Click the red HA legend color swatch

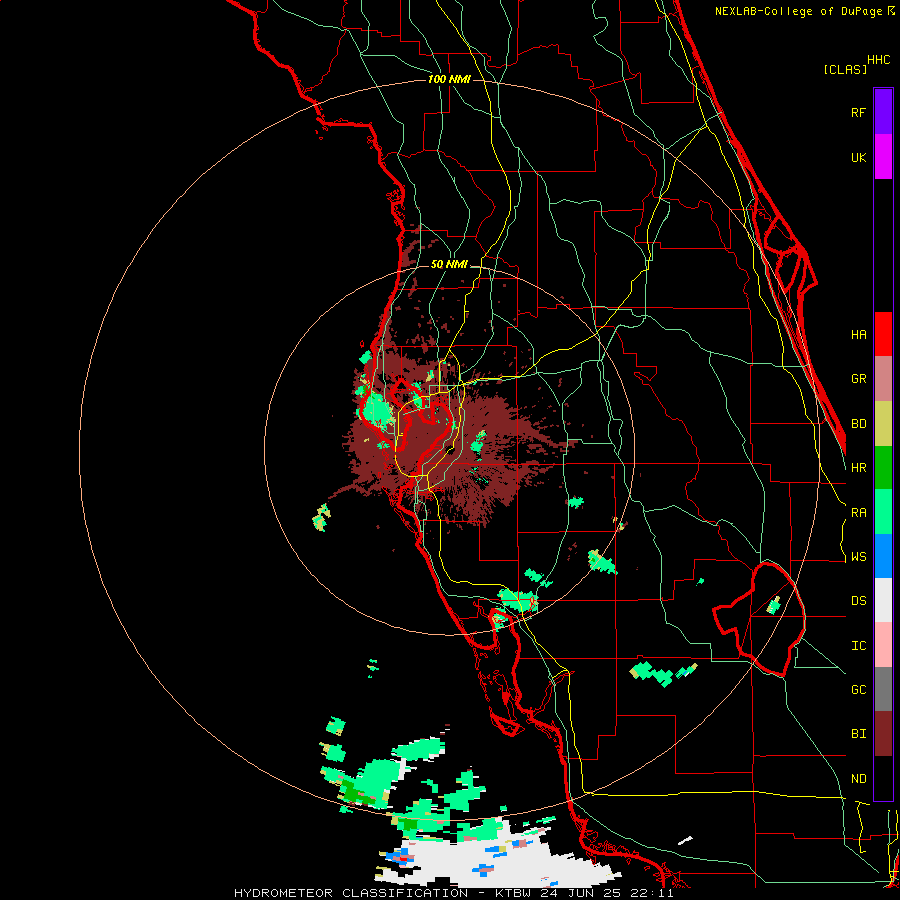tap(883, 334)
